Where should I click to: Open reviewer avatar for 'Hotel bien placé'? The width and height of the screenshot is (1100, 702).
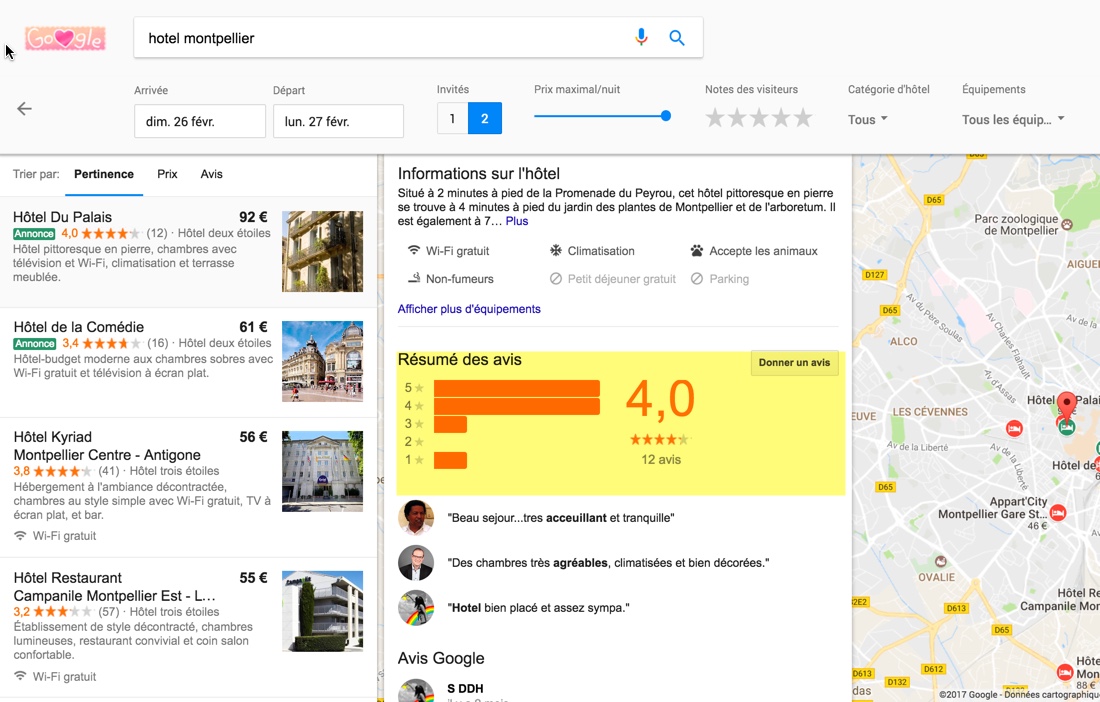tap(416, 607)
